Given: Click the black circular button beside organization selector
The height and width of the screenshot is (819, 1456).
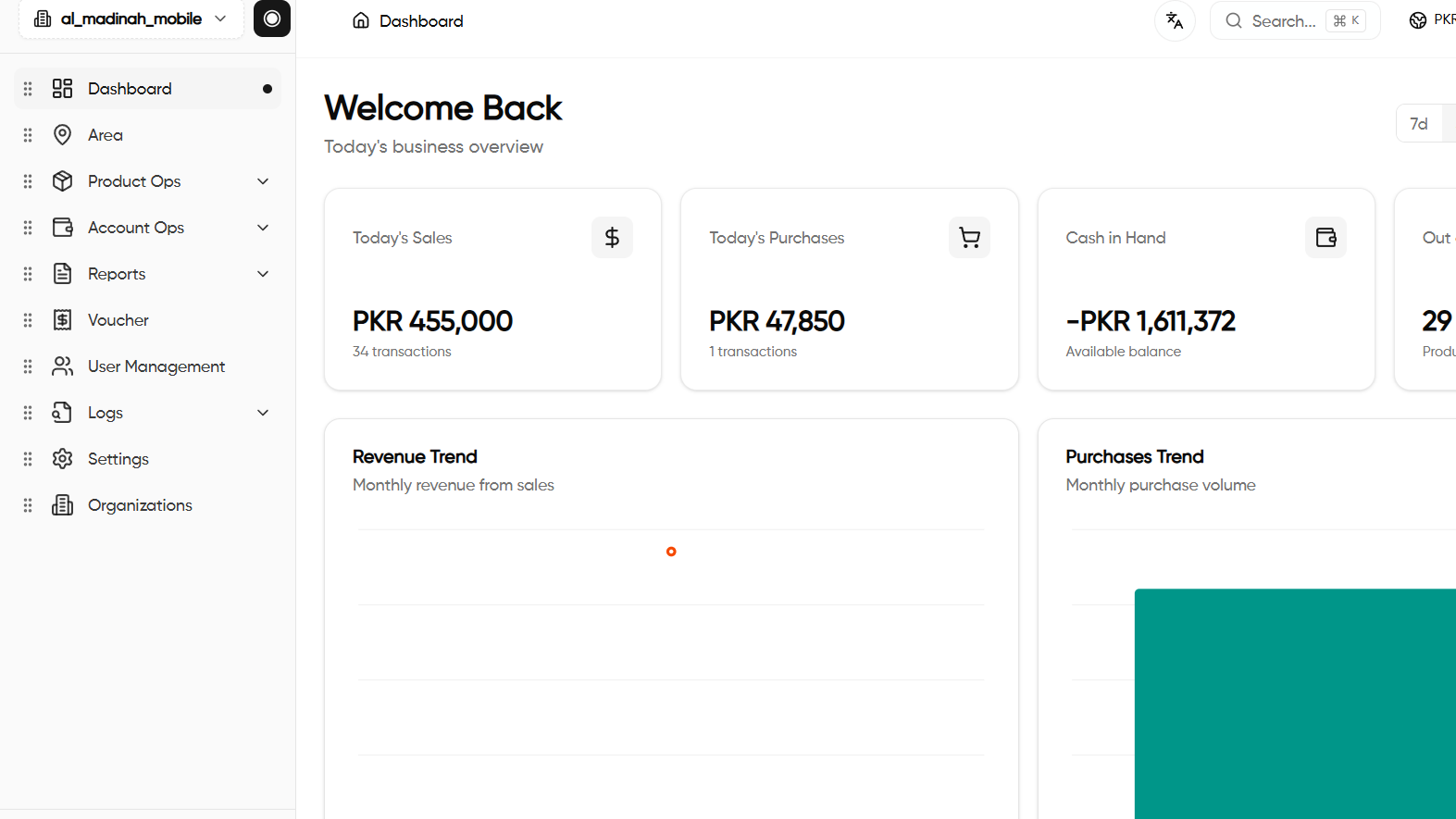Looking at the screenshot, I should click(x=272, y=19).
